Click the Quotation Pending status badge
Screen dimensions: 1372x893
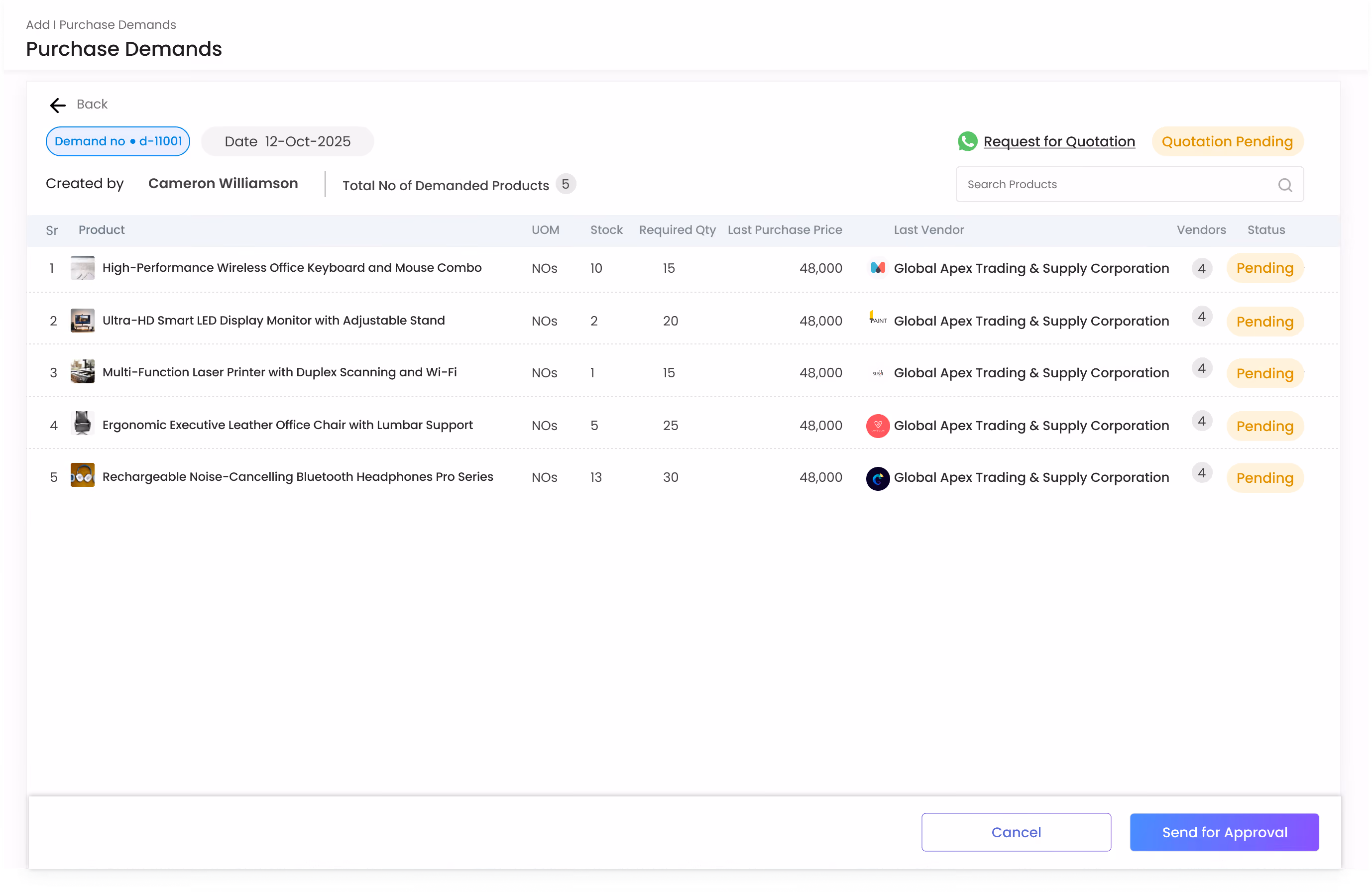click(x=1227, y=142)
